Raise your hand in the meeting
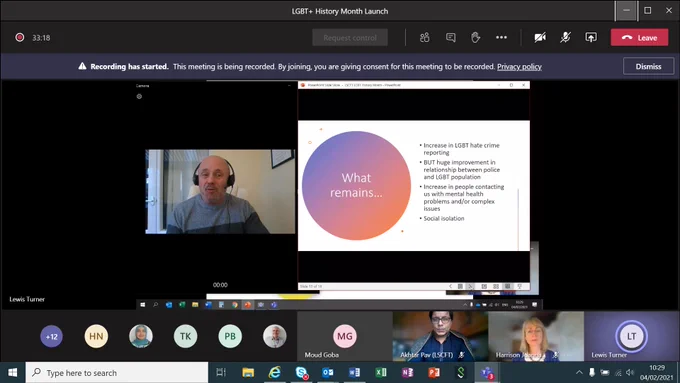The height and width of the screenshot is (383, 680). point(476,38)
